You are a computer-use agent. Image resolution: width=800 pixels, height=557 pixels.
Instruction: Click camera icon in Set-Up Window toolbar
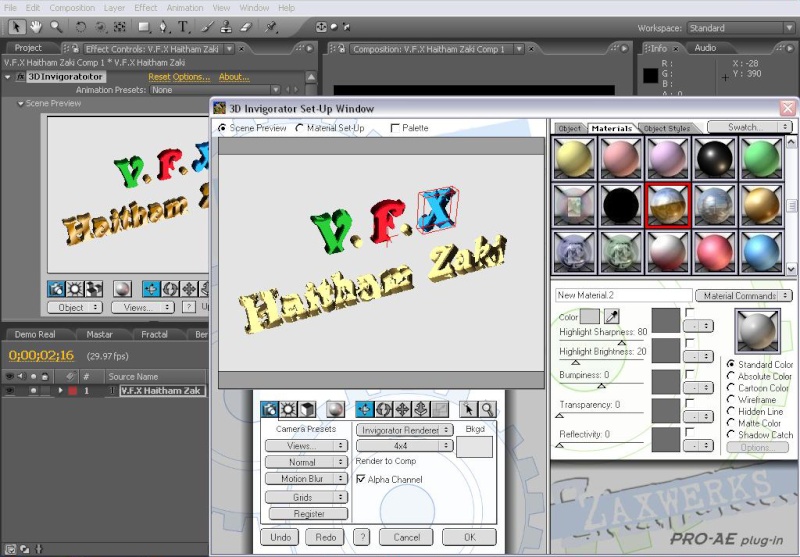tap(269, 409)
